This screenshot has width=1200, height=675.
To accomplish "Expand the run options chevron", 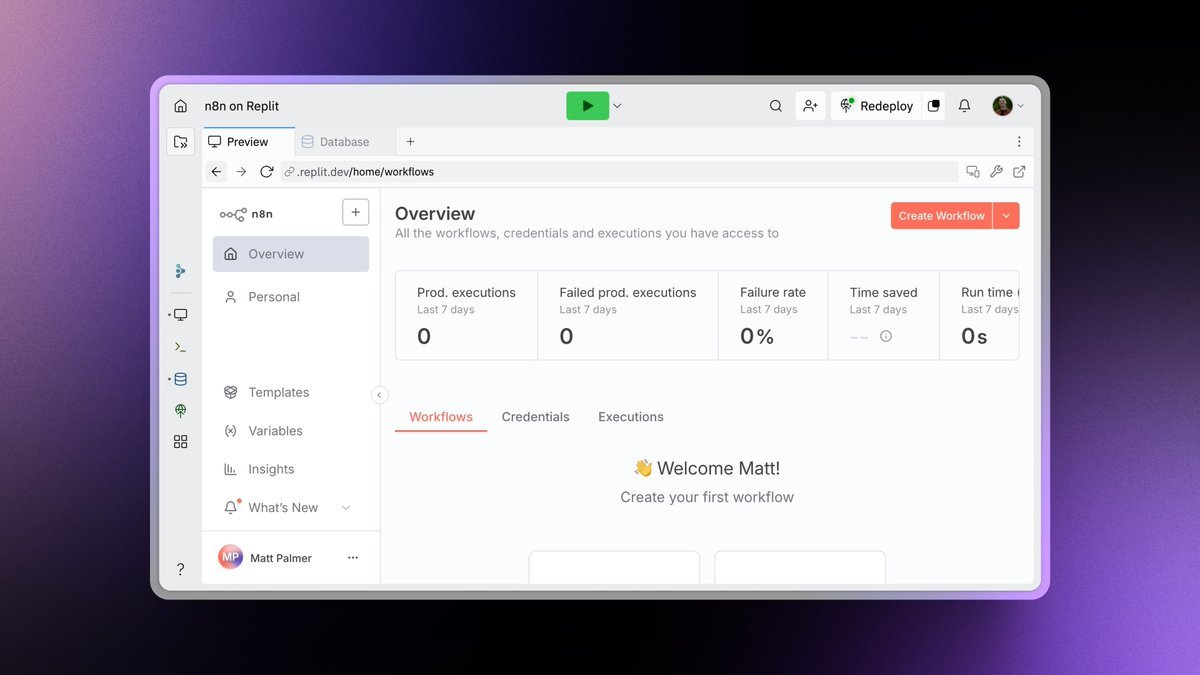I will (x=618, y=106).
